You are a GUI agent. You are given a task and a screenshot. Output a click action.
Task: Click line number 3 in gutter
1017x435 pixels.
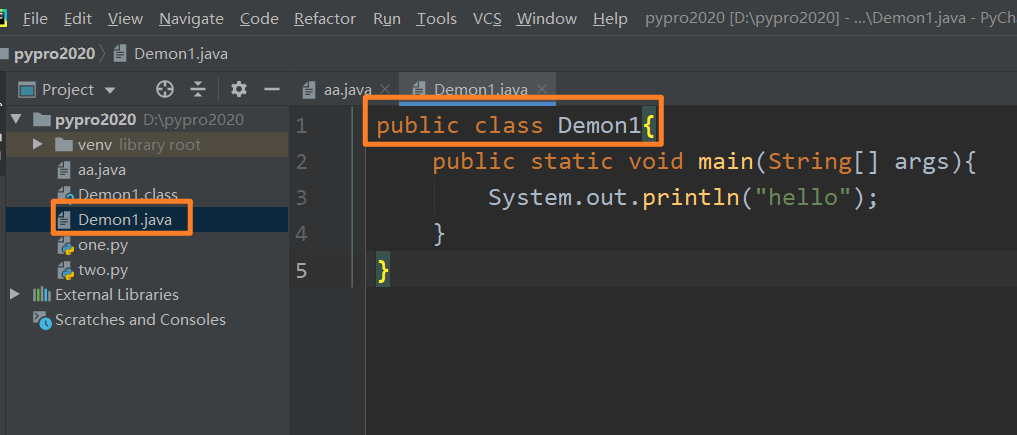click(x=301, y=197)
